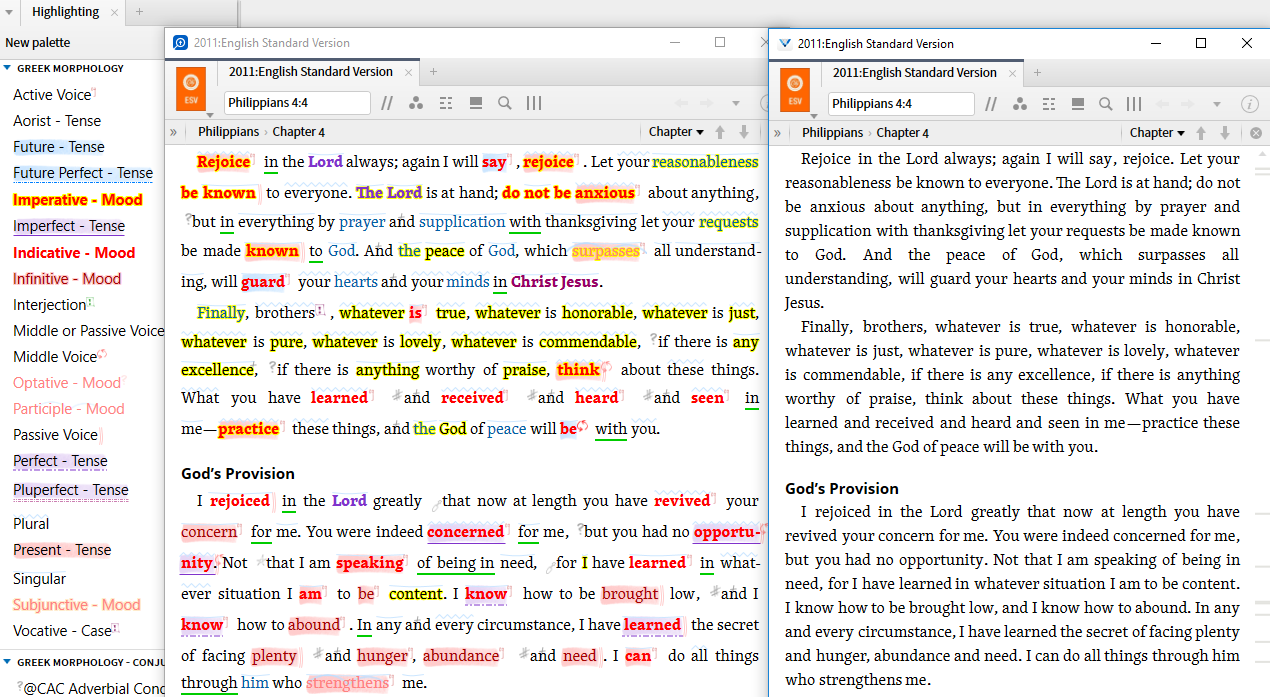Screen dimensions: 1270x697
Task: Go to next chapter arrow in right window
Action: [1225, 133]
